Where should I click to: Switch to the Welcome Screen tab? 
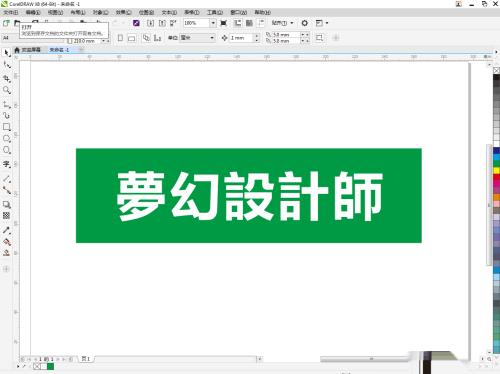28,50
